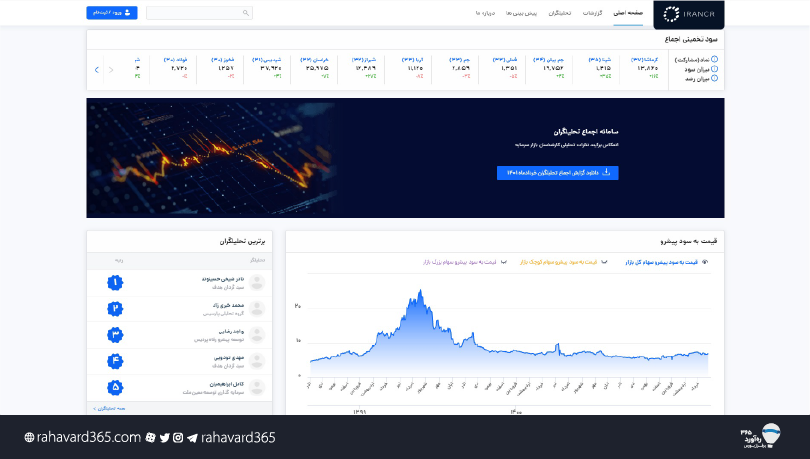Click the برترین تحلیلگران panel heading
Viewport: 810px width, 459px height.
242,241
